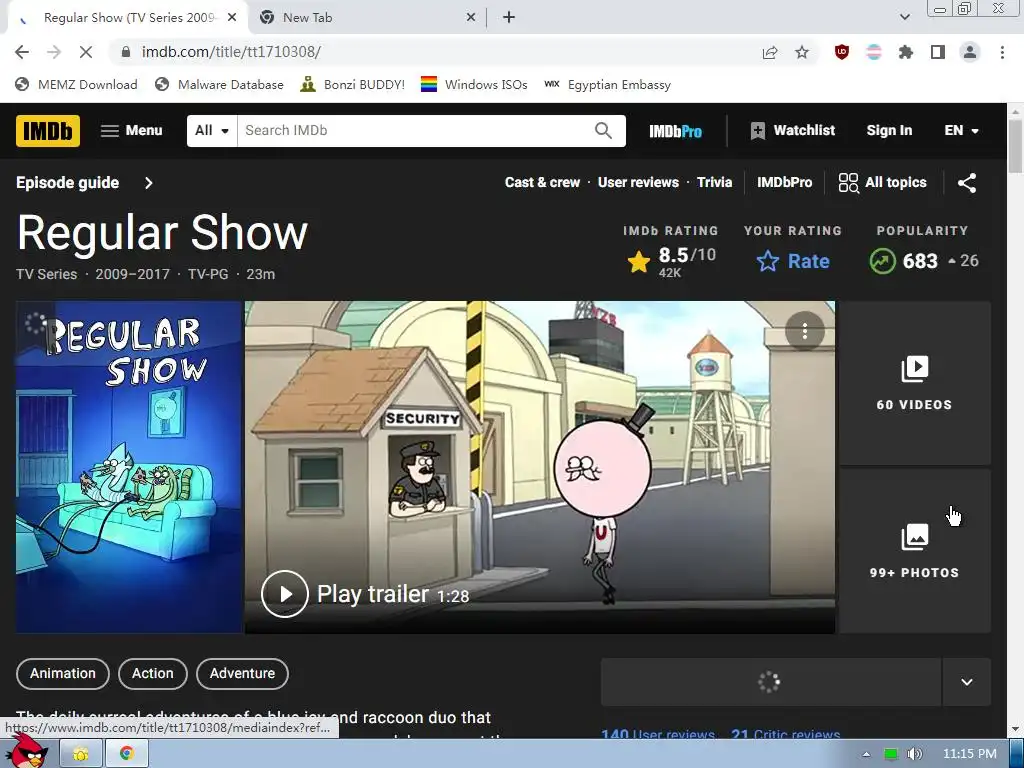
Task: Select the Regular Show tab
Action: (128, 18)
